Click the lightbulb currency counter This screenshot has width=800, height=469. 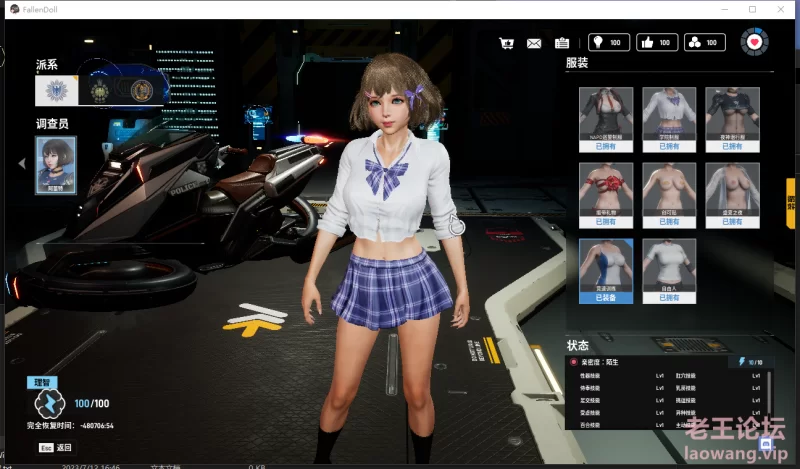[x=609, y=42]
